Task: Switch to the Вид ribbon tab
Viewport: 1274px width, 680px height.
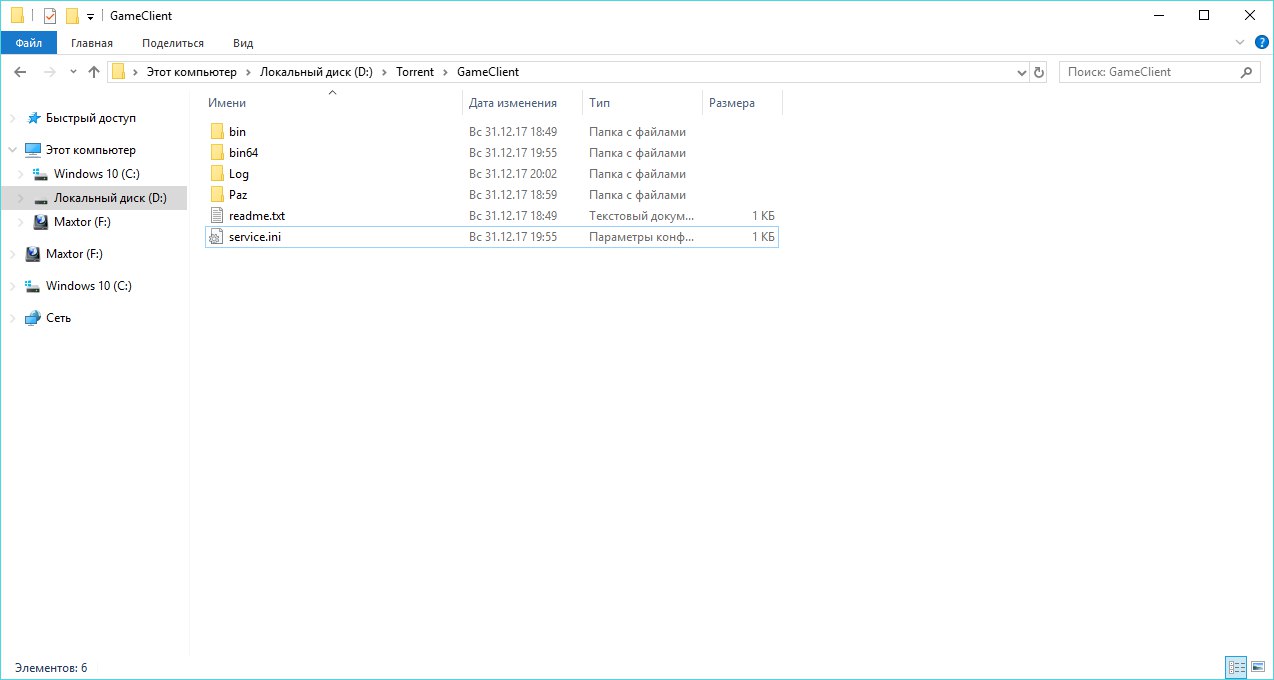Action: coord(243,43)
